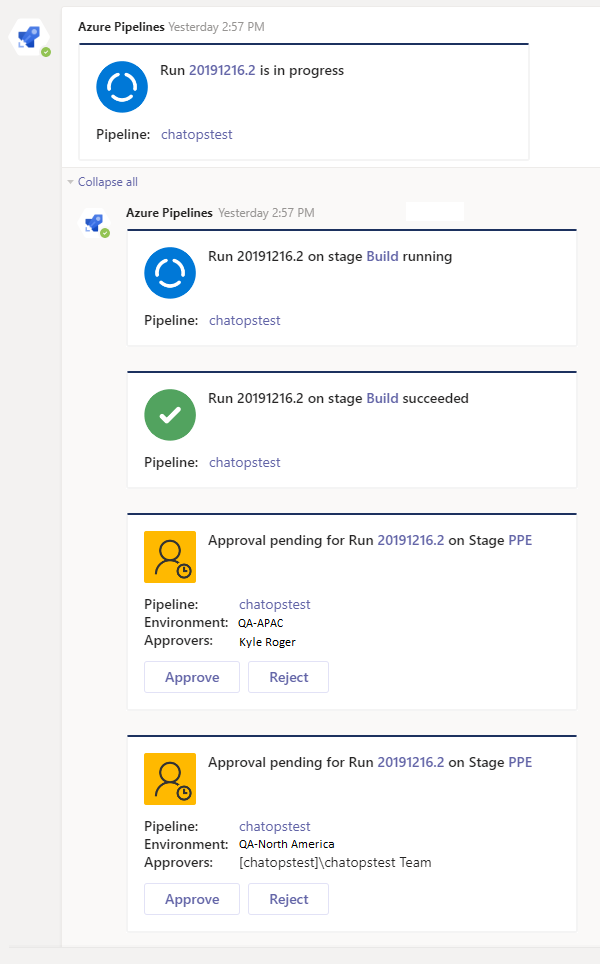The height and width of the screenshot is (967, 600).
Task: Open PPE stage link in QA-APAC approval card
Action: coord(520,540)
